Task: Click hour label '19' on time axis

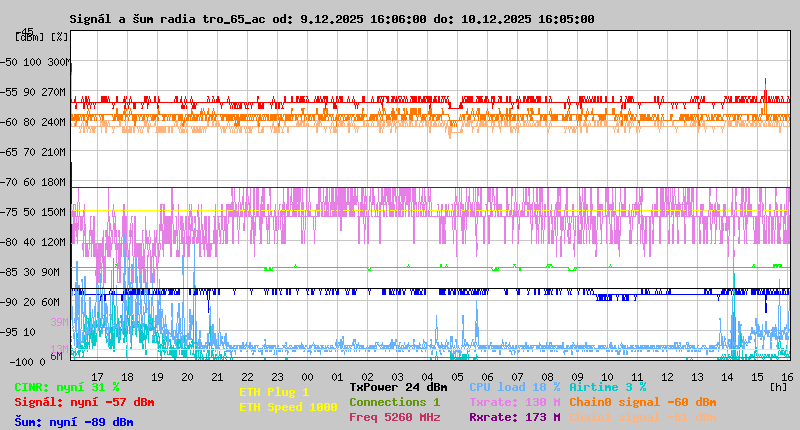Action: coord(158,377)
